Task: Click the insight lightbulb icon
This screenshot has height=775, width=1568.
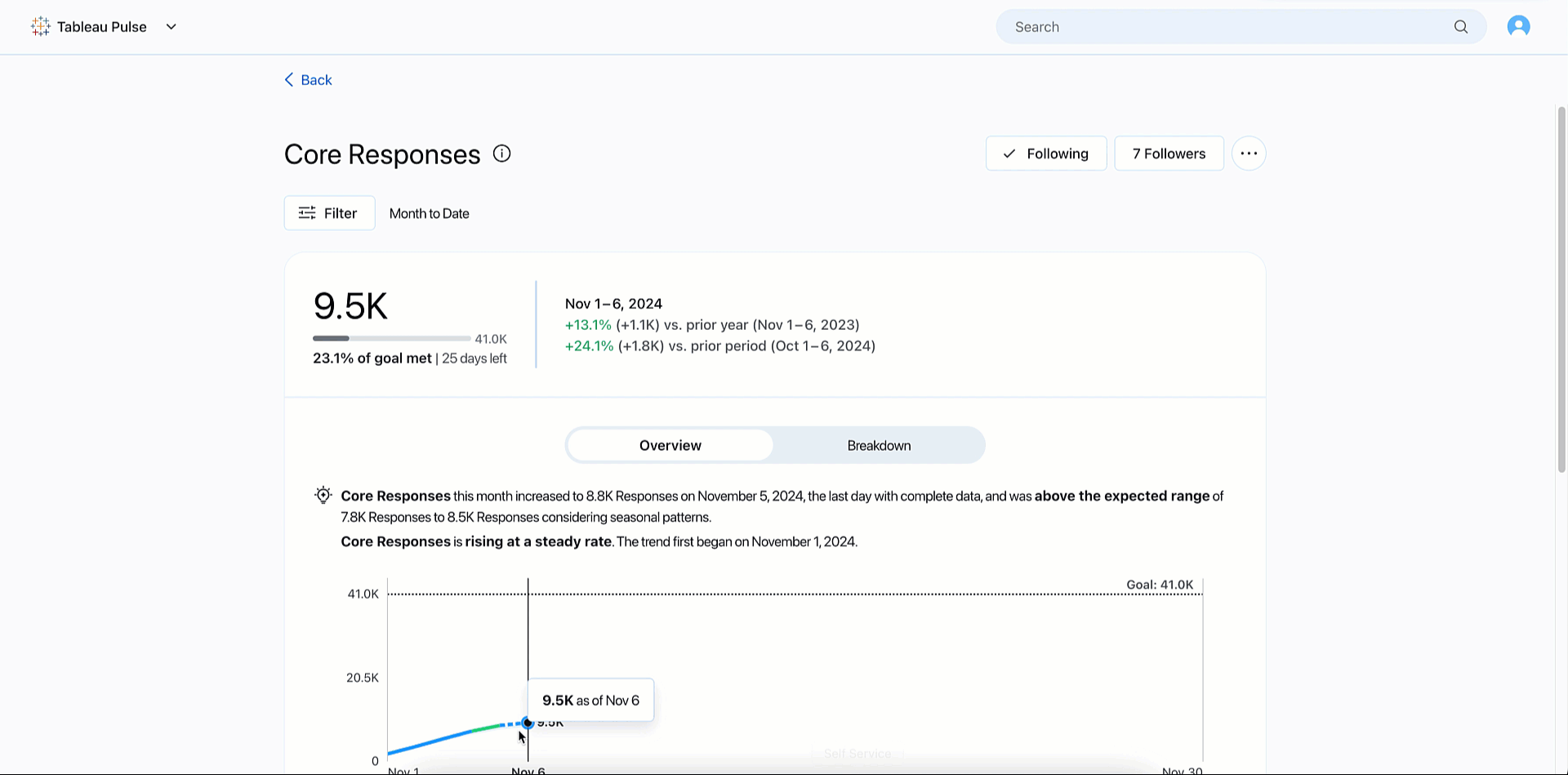Action: (x=323, y=496)
